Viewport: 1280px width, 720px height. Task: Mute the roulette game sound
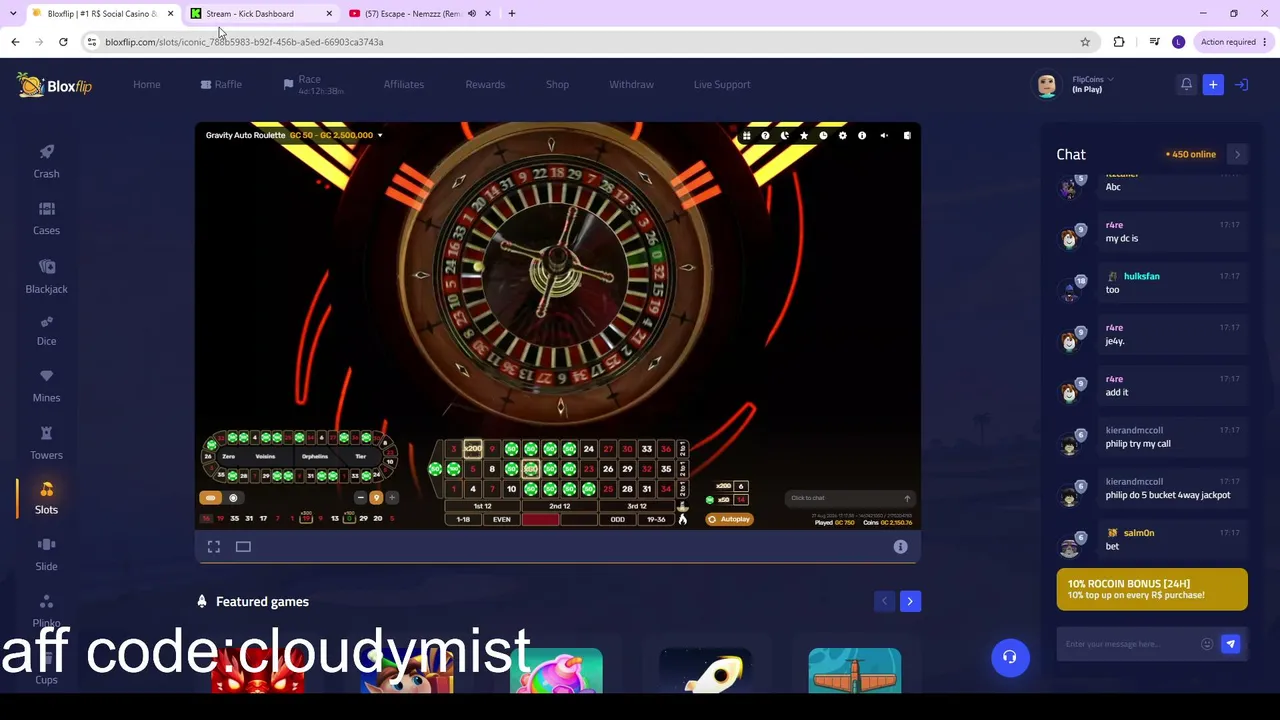point(884,135)
